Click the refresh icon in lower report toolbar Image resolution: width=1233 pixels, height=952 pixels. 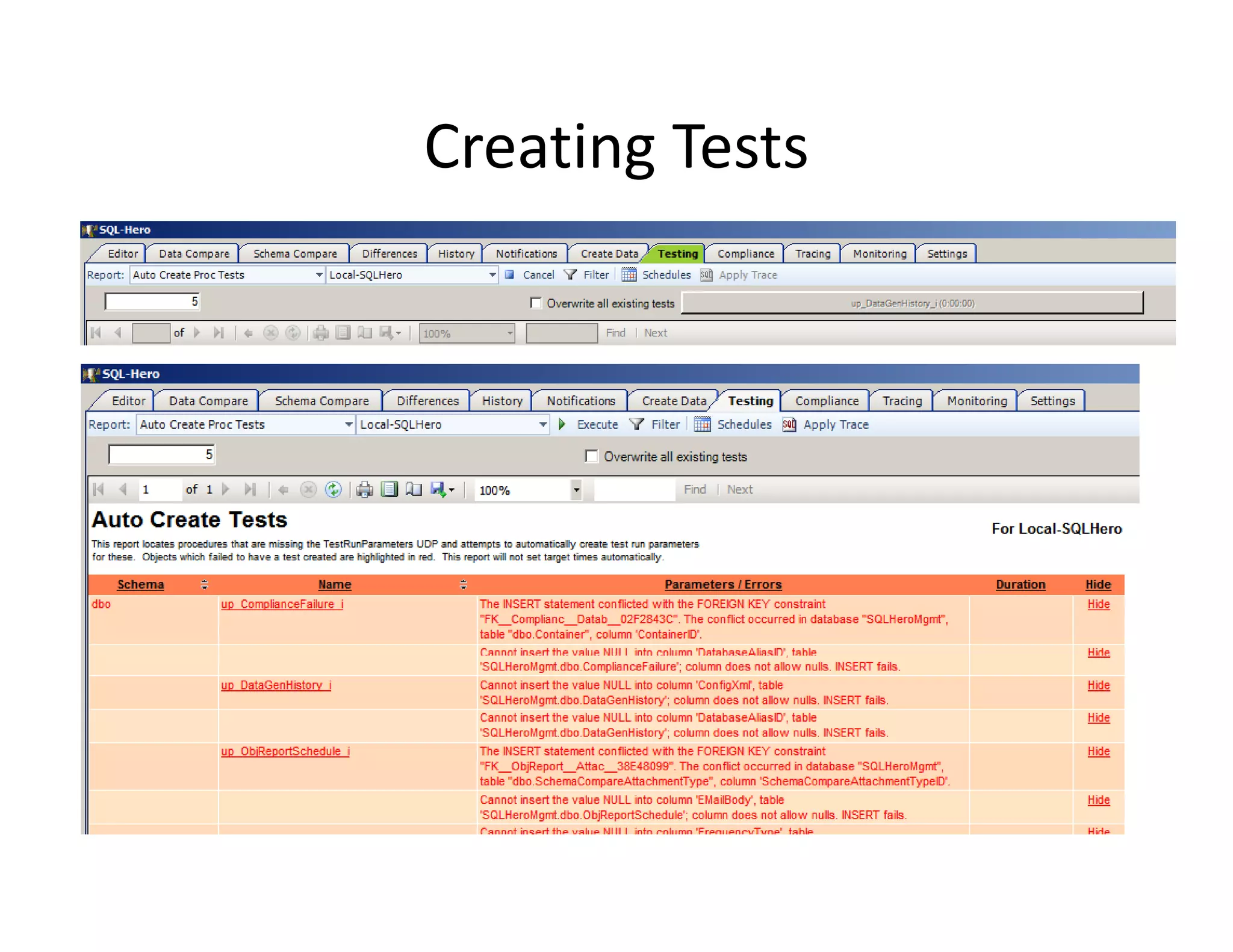pyautogui.click(x=333, y=490)
